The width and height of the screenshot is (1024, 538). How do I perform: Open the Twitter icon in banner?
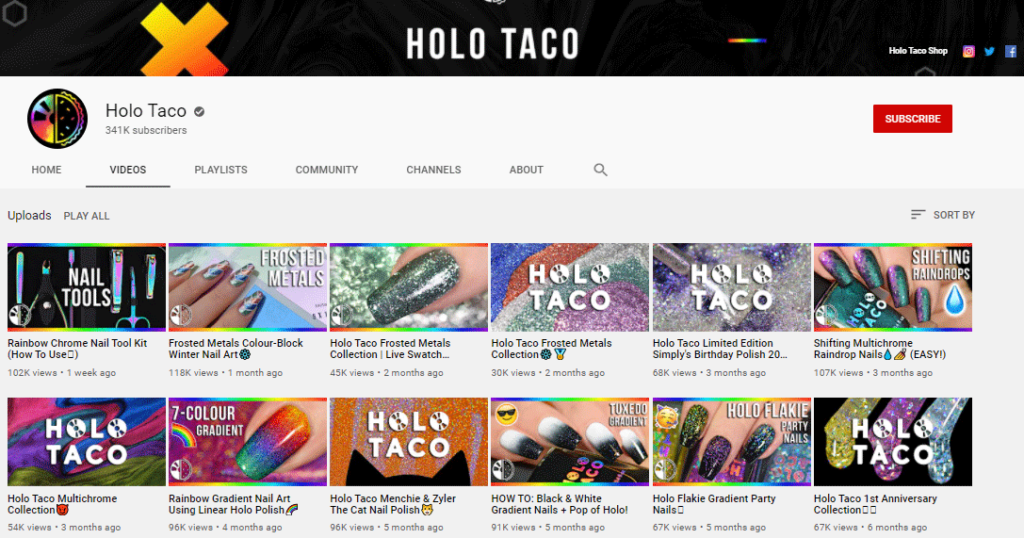click(x=989, y=51)
